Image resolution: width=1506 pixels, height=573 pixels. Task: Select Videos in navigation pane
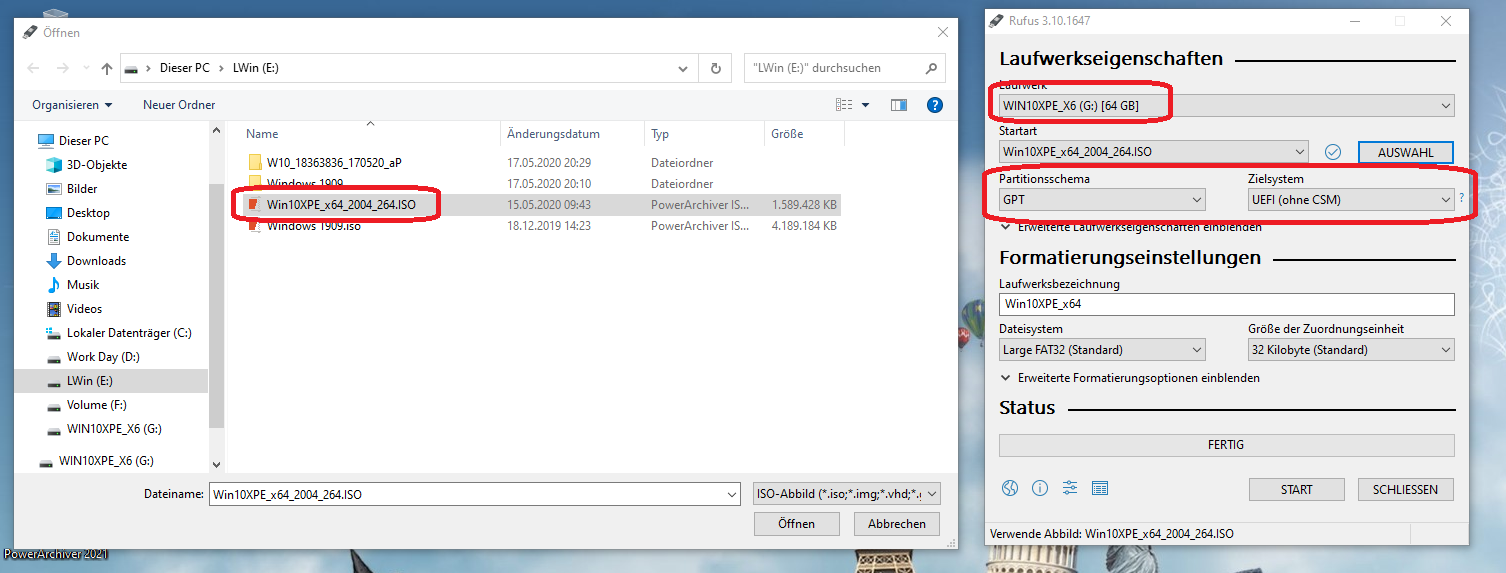84,309
